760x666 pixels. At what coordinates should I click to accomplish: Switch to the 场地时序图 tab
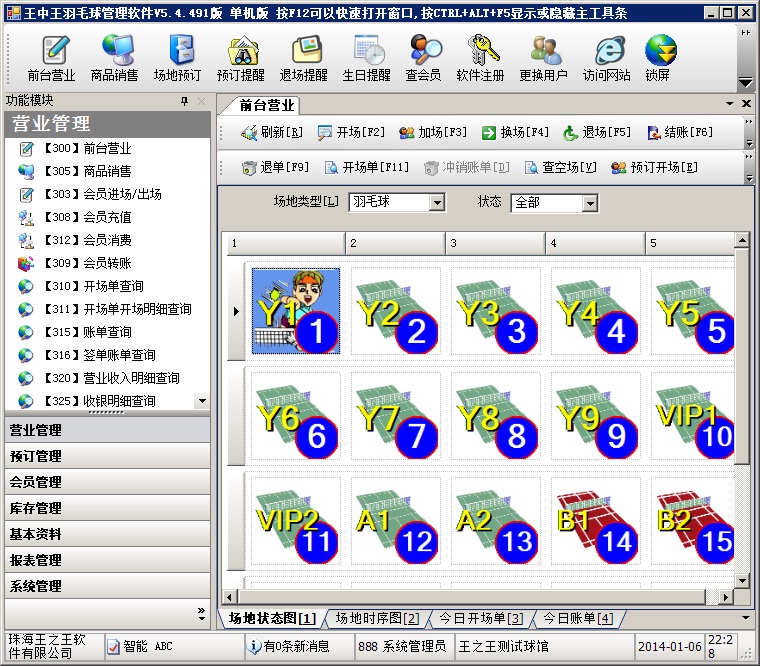(377, 618)
